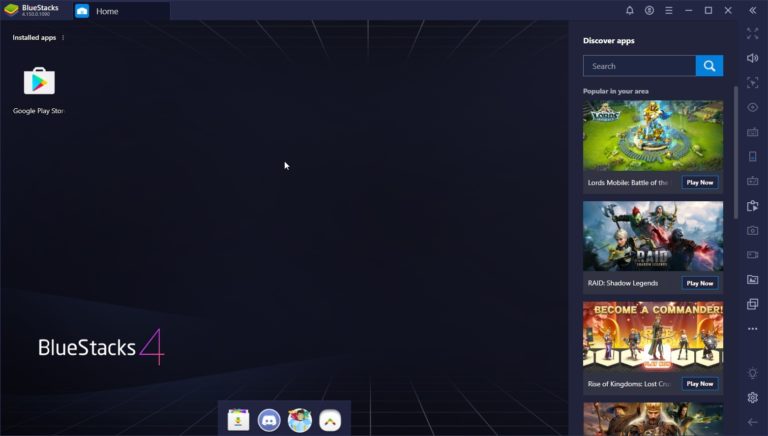Image resolution: width=768 pixels, height=436 pixels.
Task: Start screen recording with video icon
Action: pos(752,255)
